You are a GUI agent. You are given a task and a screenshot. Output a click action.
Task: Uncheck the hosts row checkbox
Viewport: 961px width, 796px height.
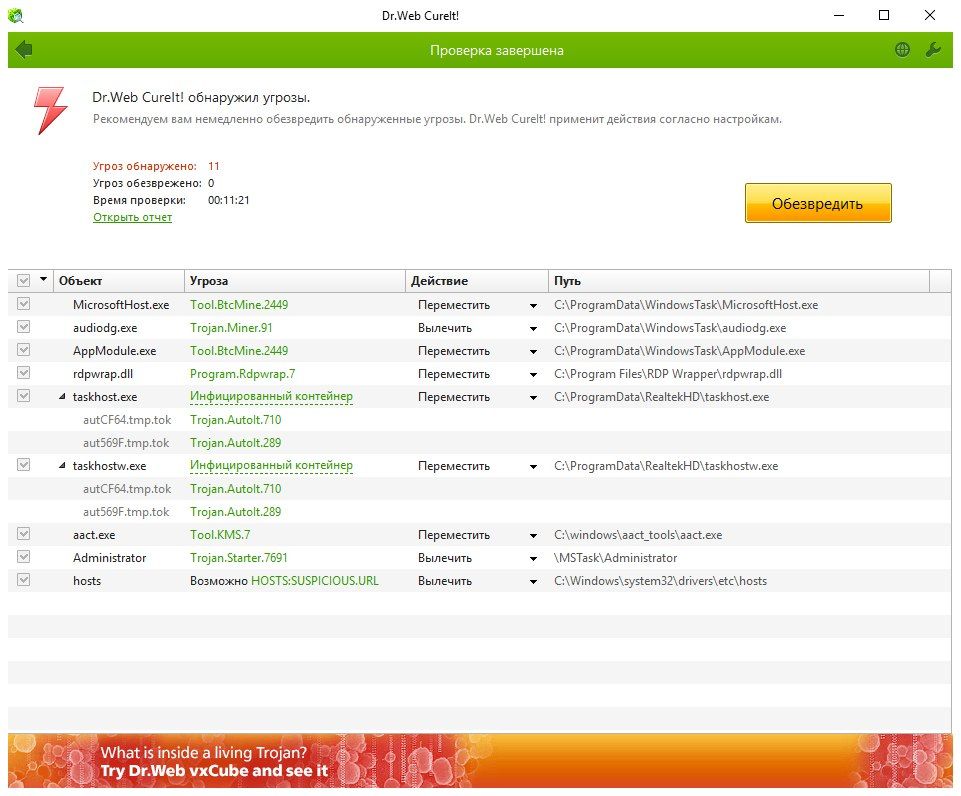pos(23,580)
